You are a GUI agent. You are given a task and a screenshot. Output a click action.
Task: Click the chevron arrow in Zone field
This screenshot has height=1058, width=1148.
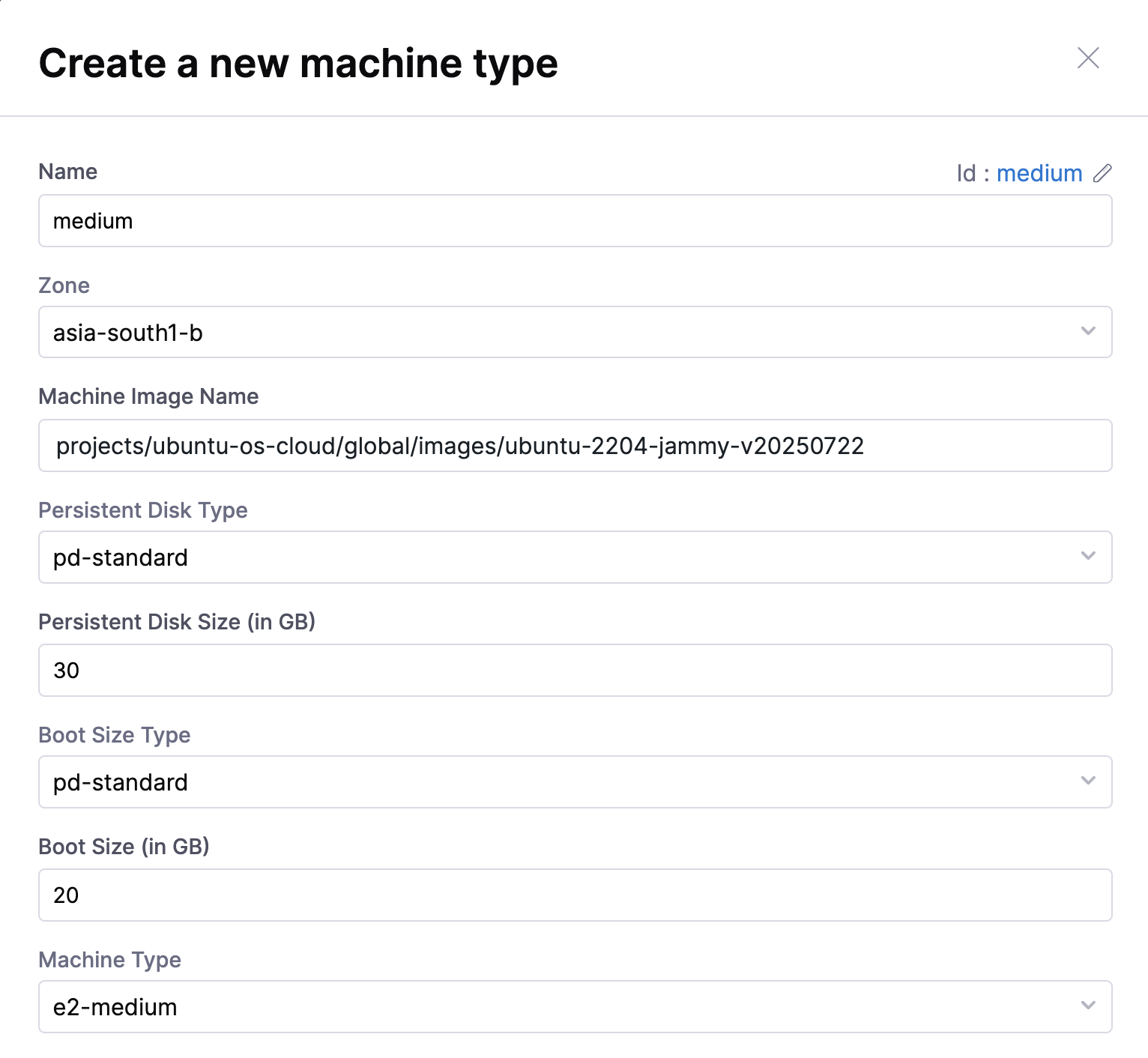coord(1088,331)
